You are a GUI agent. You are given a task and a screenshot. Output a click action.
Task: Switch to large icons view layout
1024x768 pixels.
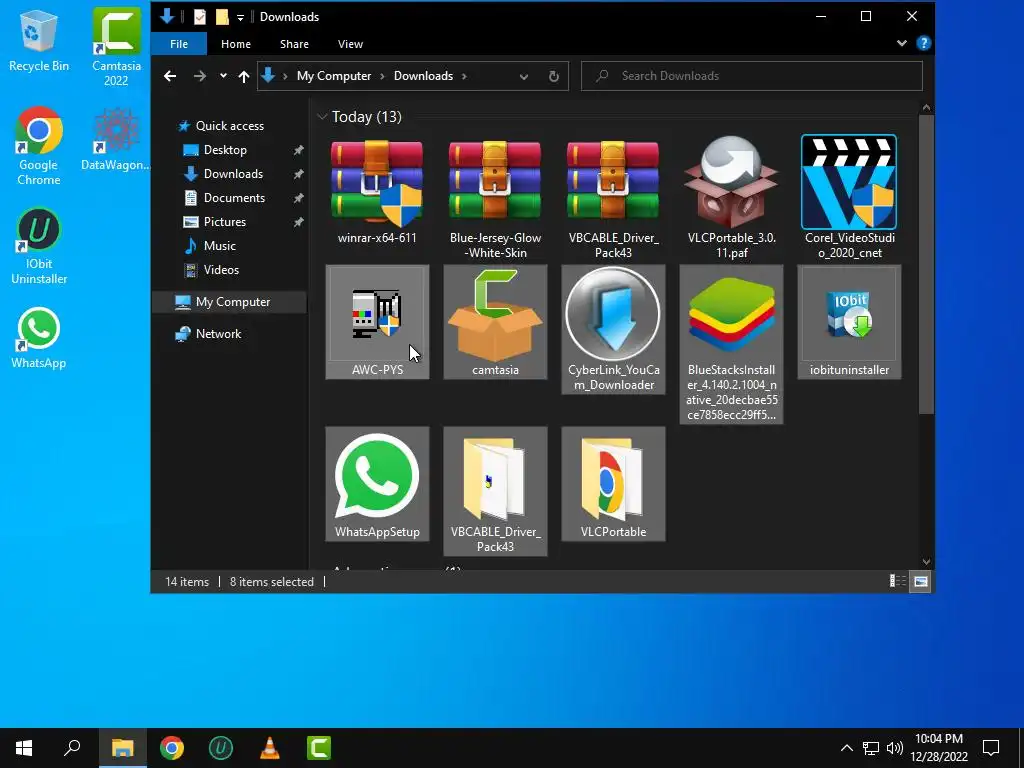pyautogui.click(x=921, y=581)
